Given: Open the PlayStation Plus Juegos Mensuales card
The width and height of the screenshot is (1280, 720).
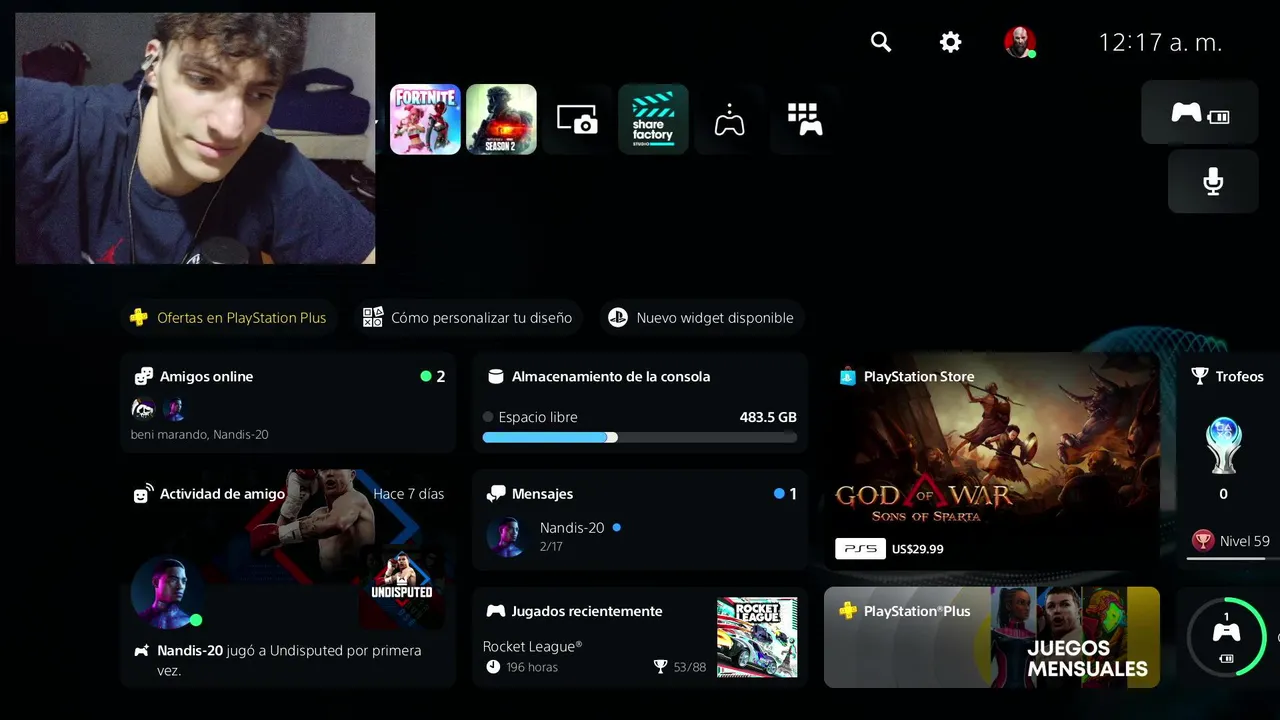Looking at the screenshot, I should point(992,638).
